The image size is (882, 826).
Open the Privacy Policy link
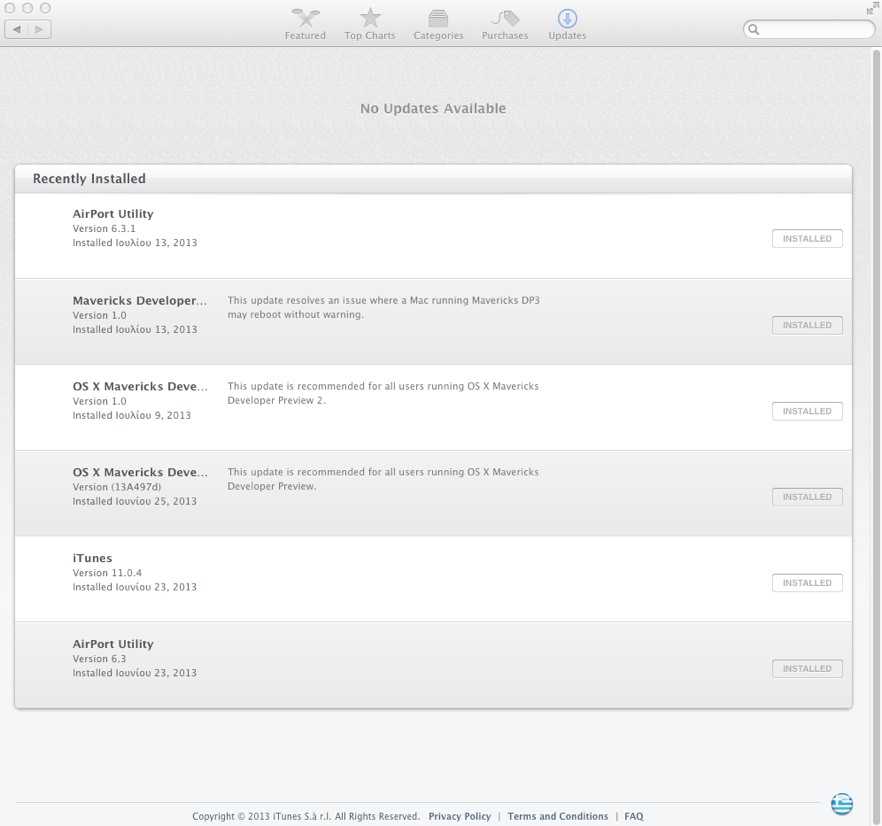[460, 816]
